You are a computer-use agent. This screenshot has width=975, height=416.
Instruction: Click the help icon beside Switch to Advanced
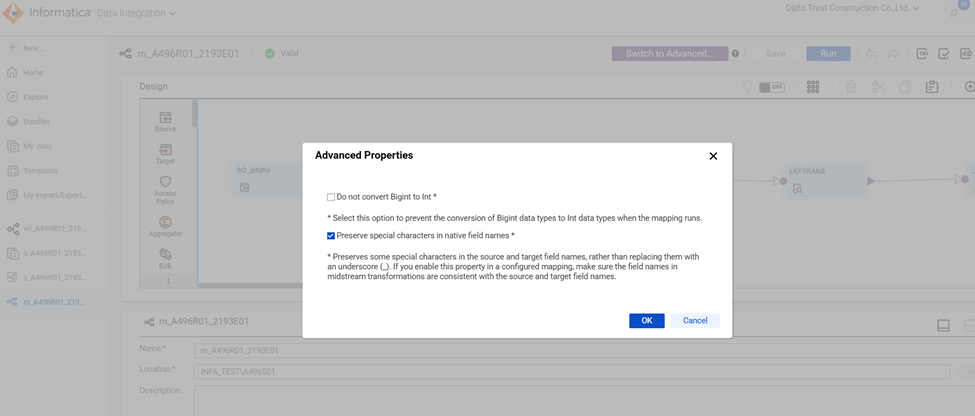[736, 53]
